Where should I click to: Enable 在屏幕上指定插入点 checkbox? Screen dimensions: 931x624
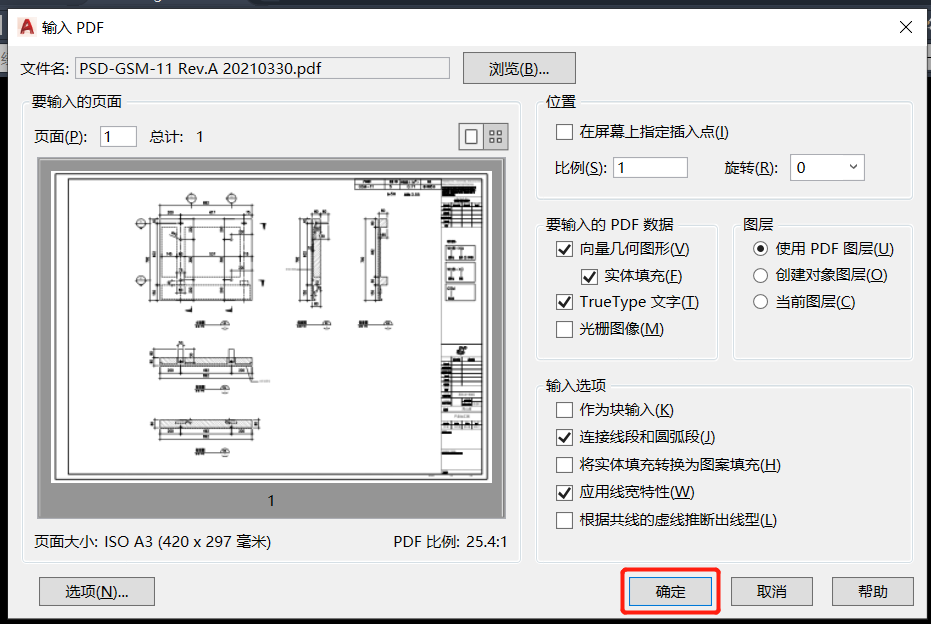point(563,131)
